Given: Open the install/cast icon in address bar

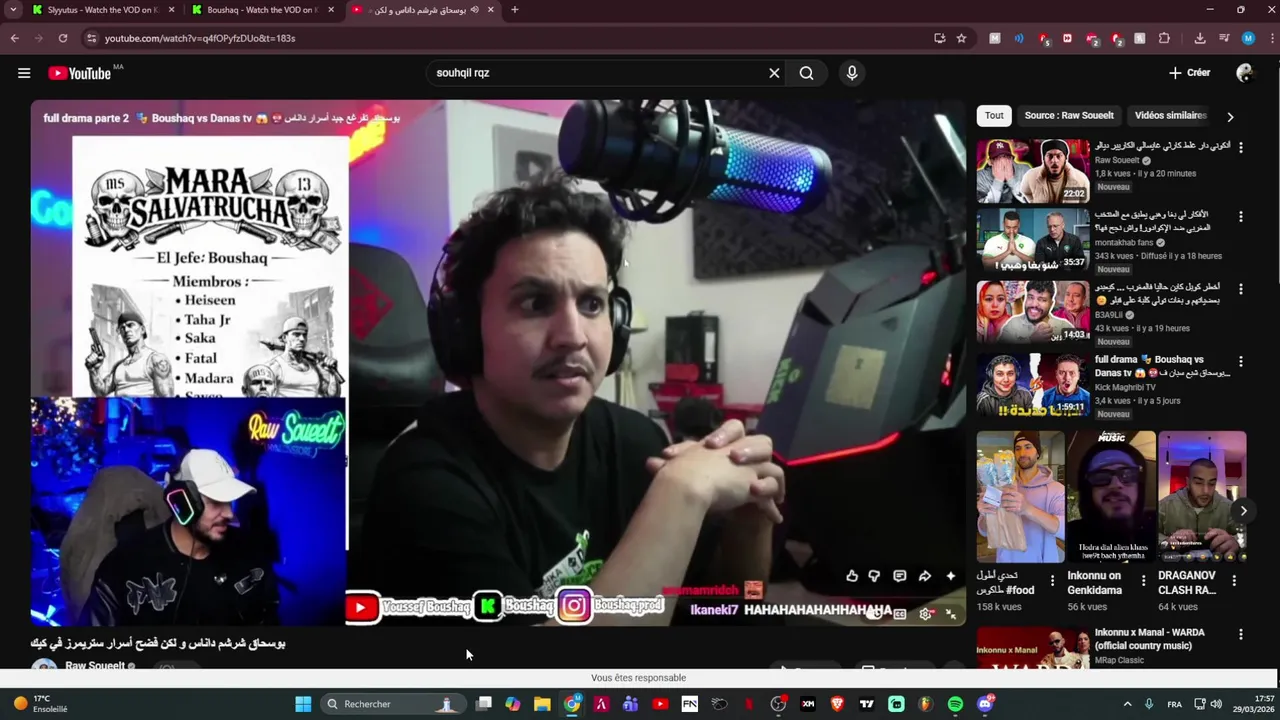Looking at the screenshot, I should tap(939, 38).
